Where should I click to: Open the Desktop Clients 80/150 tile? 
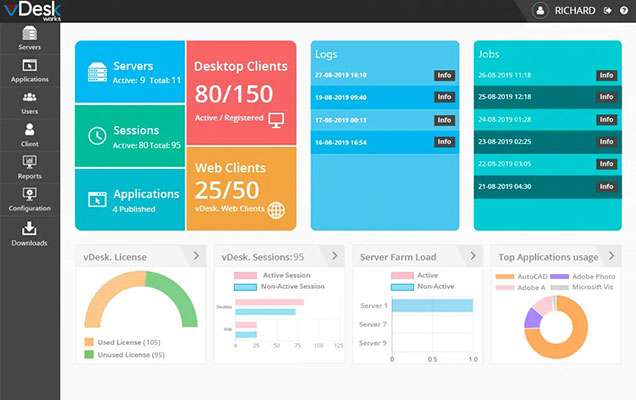coord(240,92)
